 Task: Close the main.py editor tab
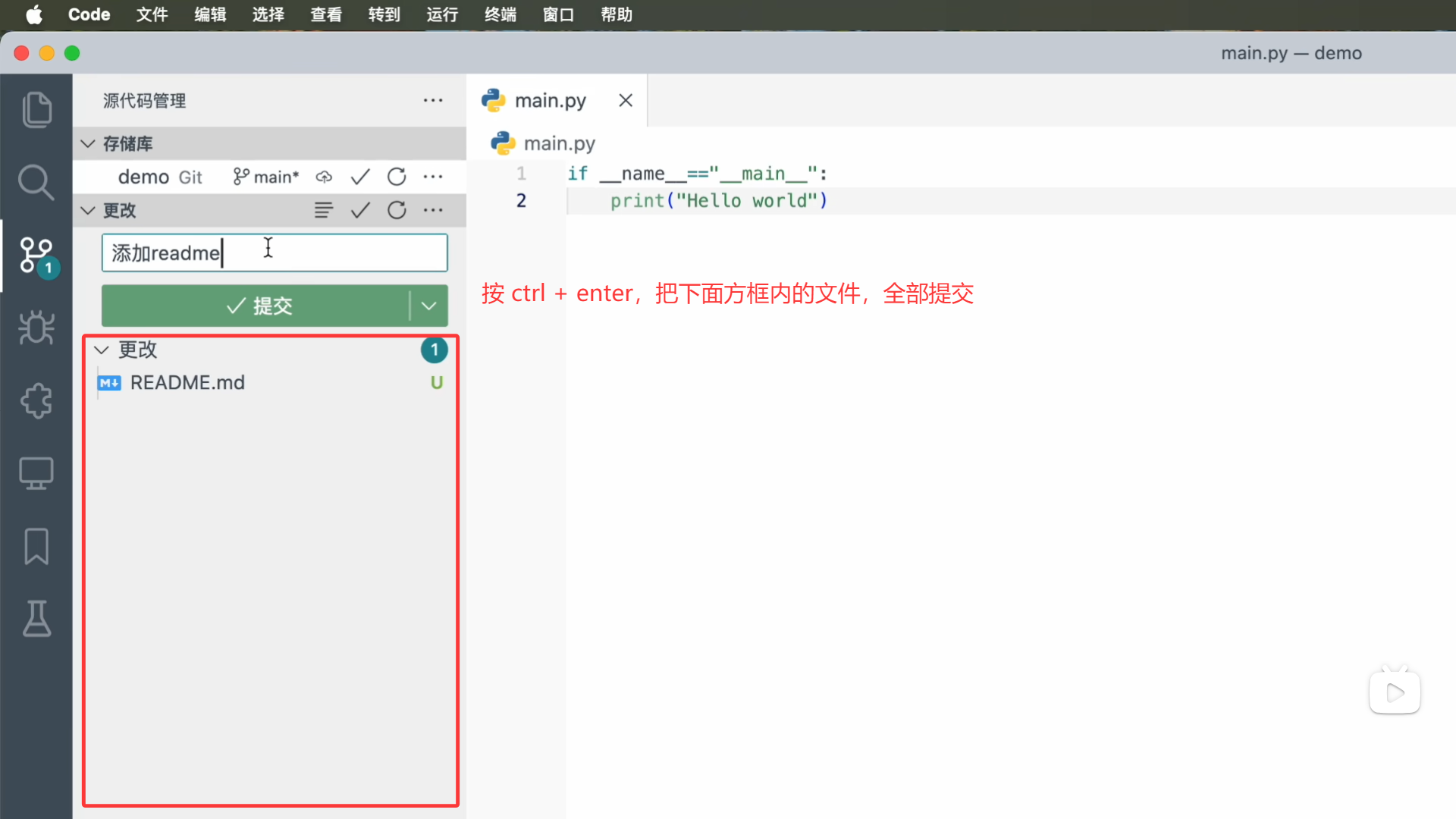(x=626, y=100)
